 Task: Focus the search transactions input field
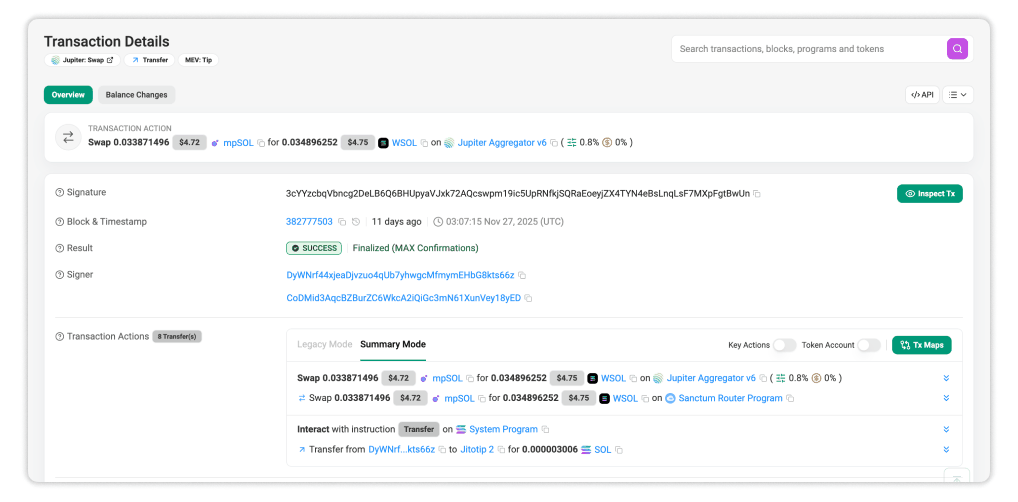(805, 49)
